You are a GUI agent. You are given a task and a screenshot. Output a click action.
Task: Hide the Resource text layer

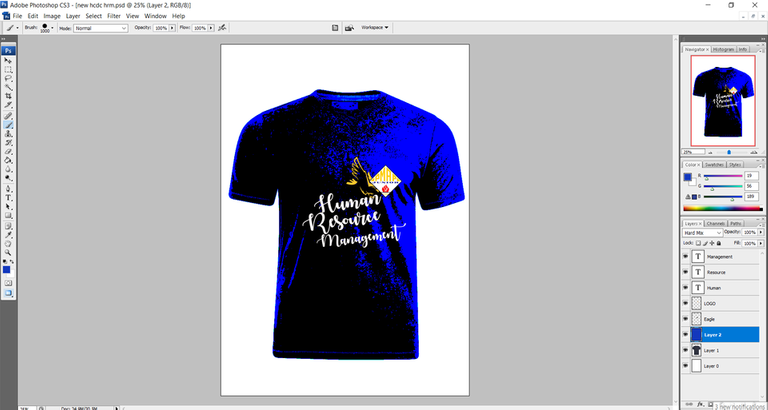[x=685, y=272]
